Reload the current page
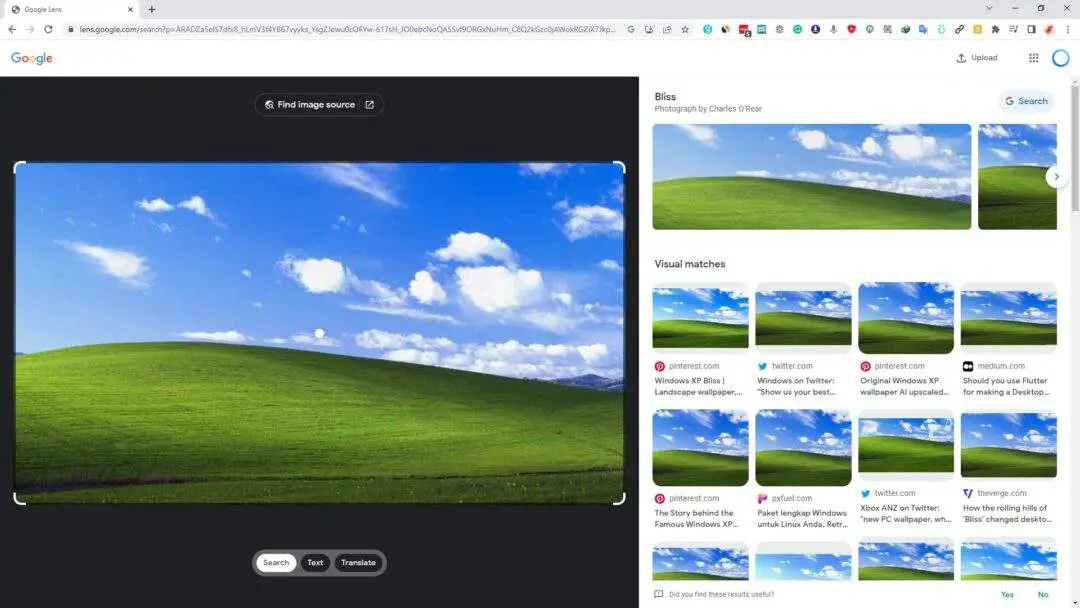The width and height of the screenshot is (1080, 608). 48,30
